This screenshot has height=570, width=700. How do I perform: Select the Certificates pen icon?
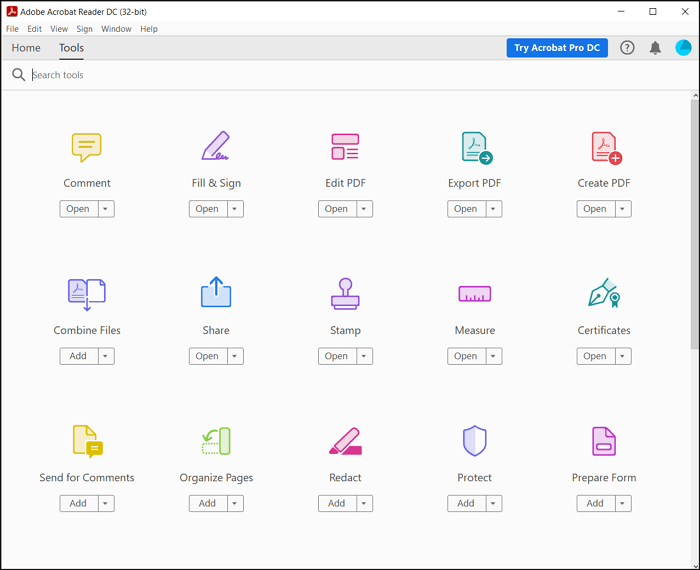coord(604,293)
